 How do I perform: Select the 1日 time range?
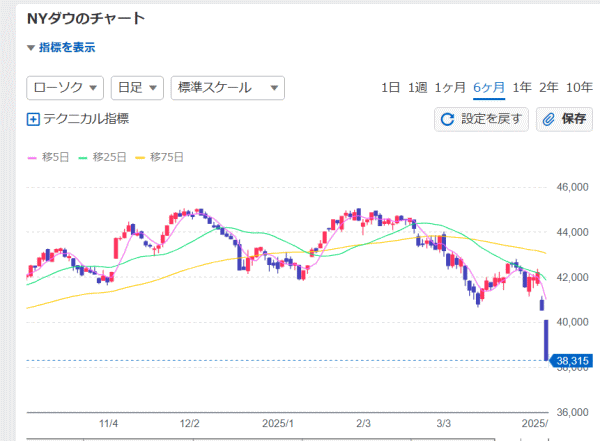[390, 88]
